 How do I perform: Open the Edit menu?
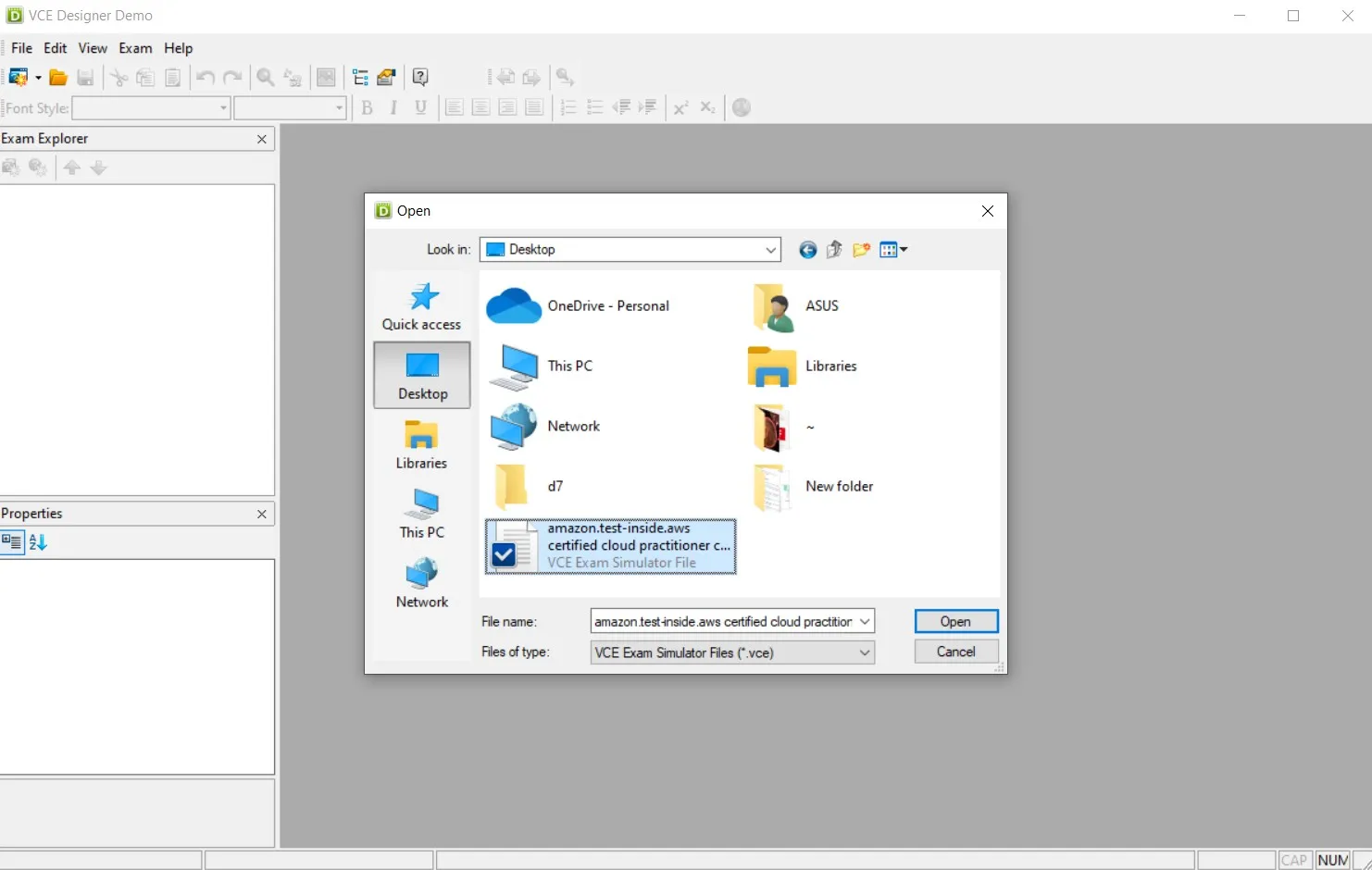pyautogui.click(x=55, y=48)
